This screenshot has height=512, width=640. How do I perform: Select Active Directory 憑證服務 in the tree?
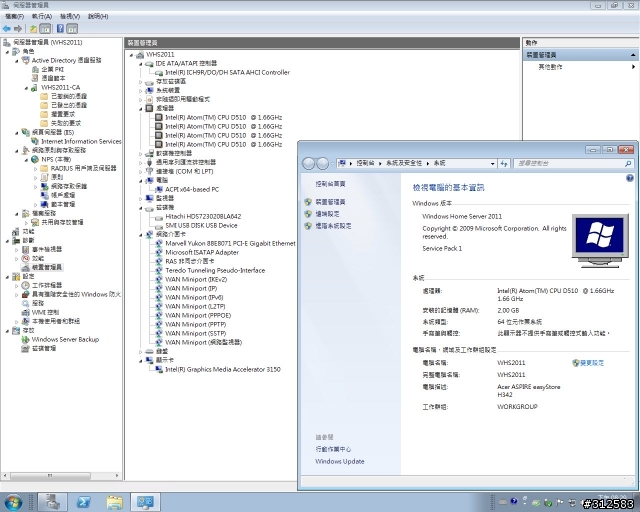[x=67, y=60]
